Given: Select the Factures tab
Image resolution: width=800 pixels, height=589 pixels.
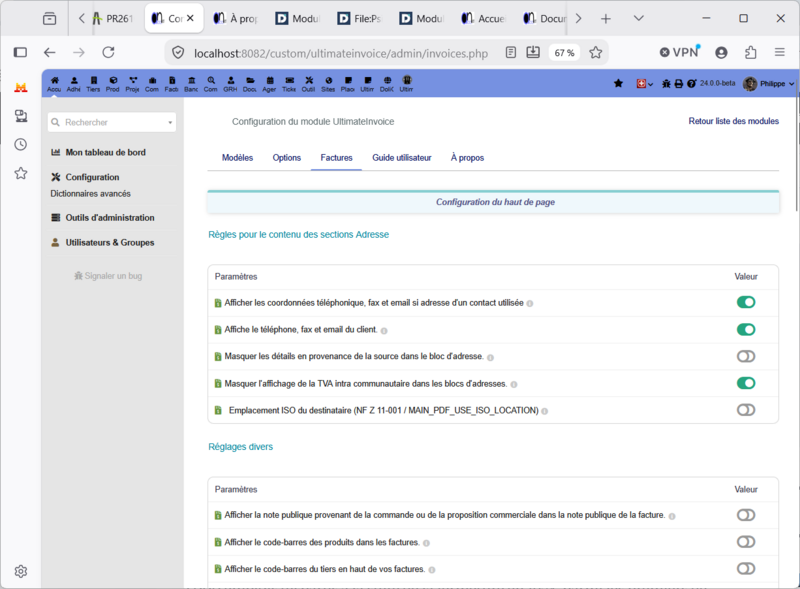Looking at the screenshot, I should click(336, 158).
